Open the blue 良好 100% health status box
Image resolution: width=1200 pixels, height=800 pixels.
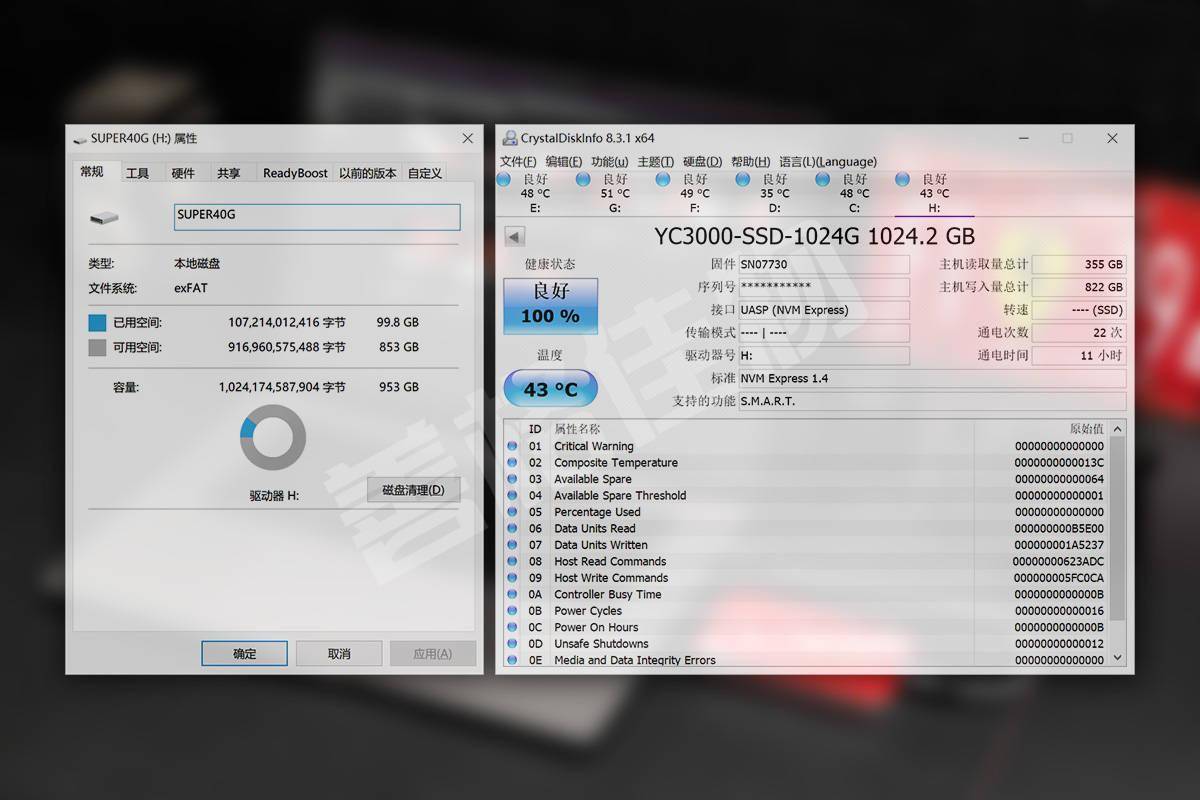[550, 305]
